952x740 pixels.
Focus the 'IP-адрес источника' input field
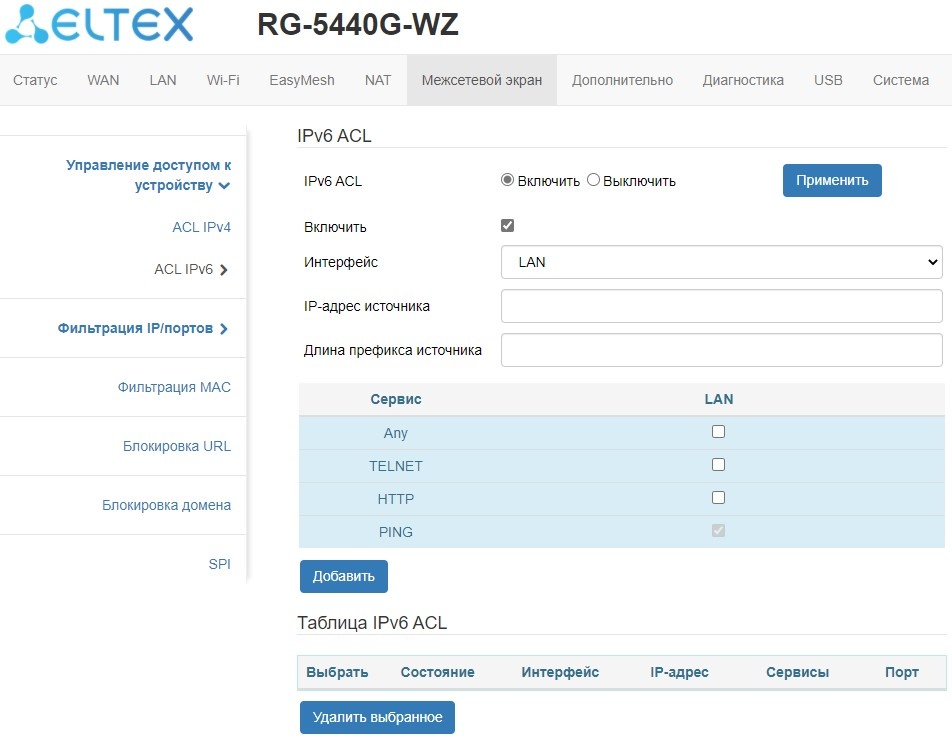(x=721, y=306)
